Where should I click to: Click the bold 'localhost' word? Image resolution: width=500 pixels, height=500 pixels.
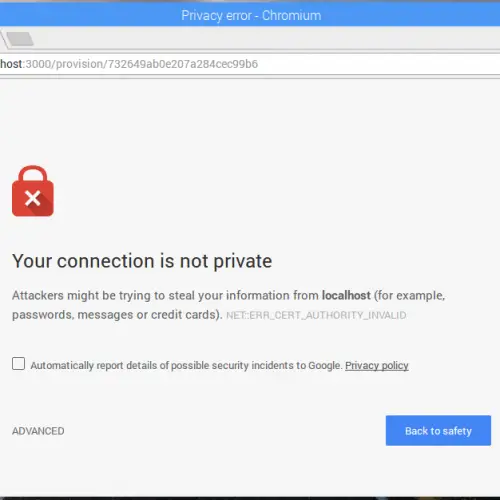(346, 295)
